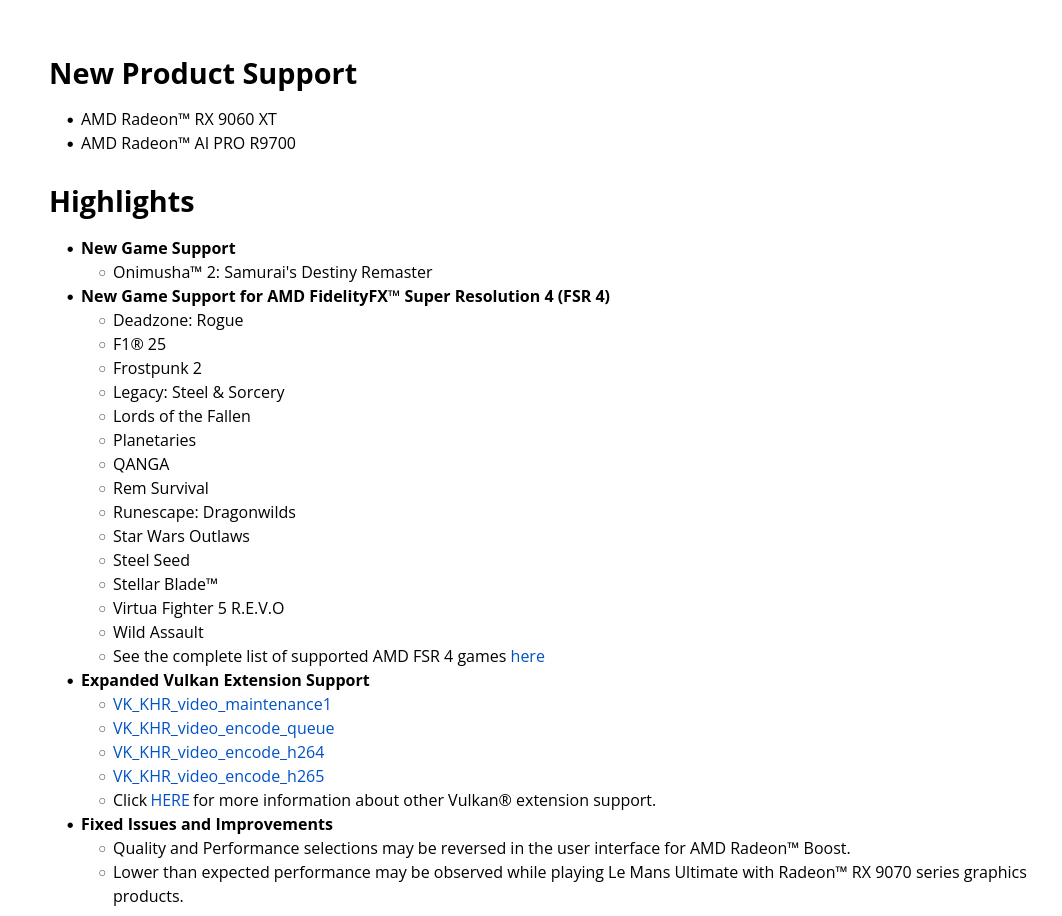Click Fixed Issues and Improvements label
The width and height of the screenshot is (1062, 916).
[207, 824]
